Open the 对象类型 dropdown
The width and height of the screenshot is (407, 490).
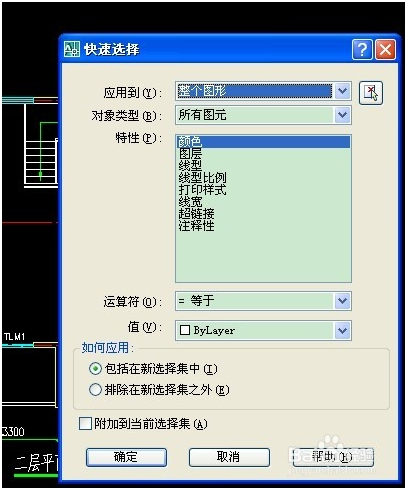342,115
